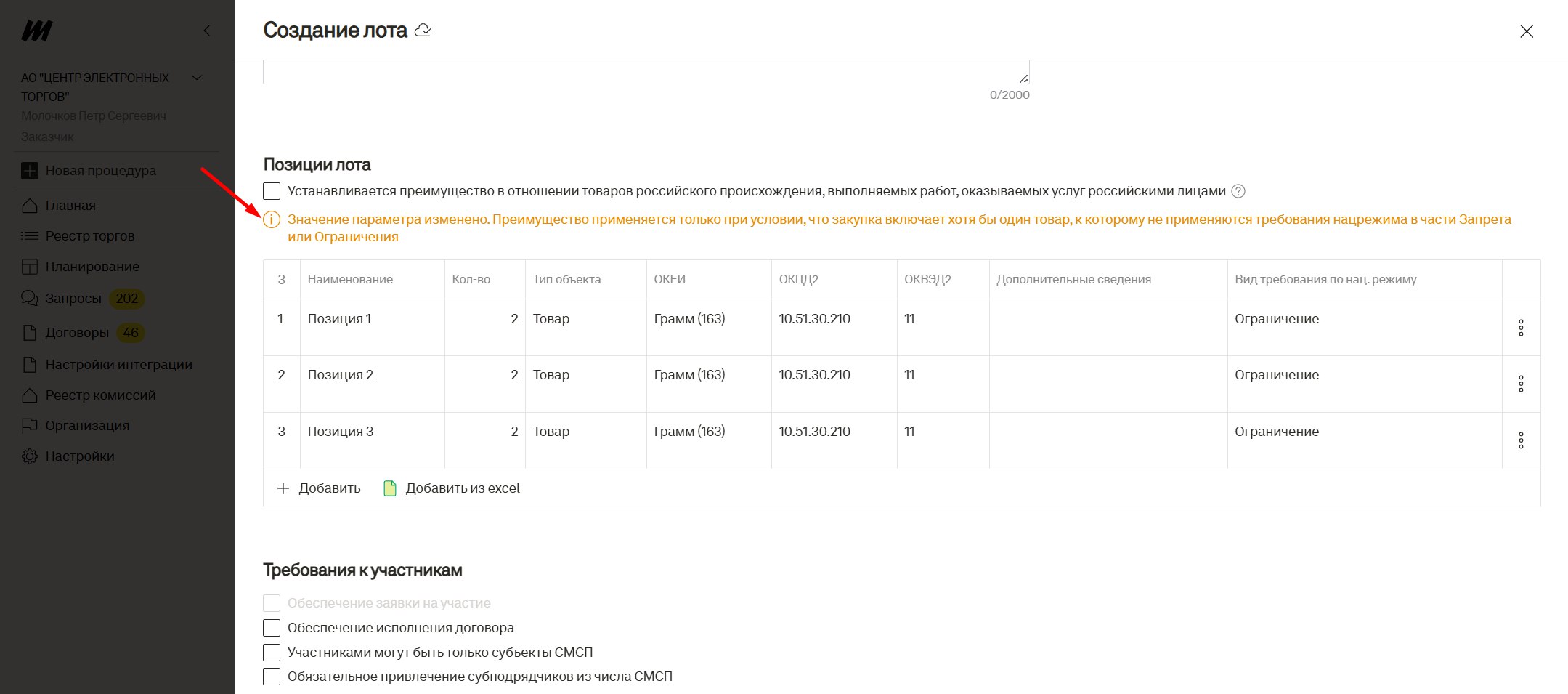Open three-dot menu for Позиция 2
This screenshot has width=1568, height=694.
pyautogui.click(x=1520, y=384)
